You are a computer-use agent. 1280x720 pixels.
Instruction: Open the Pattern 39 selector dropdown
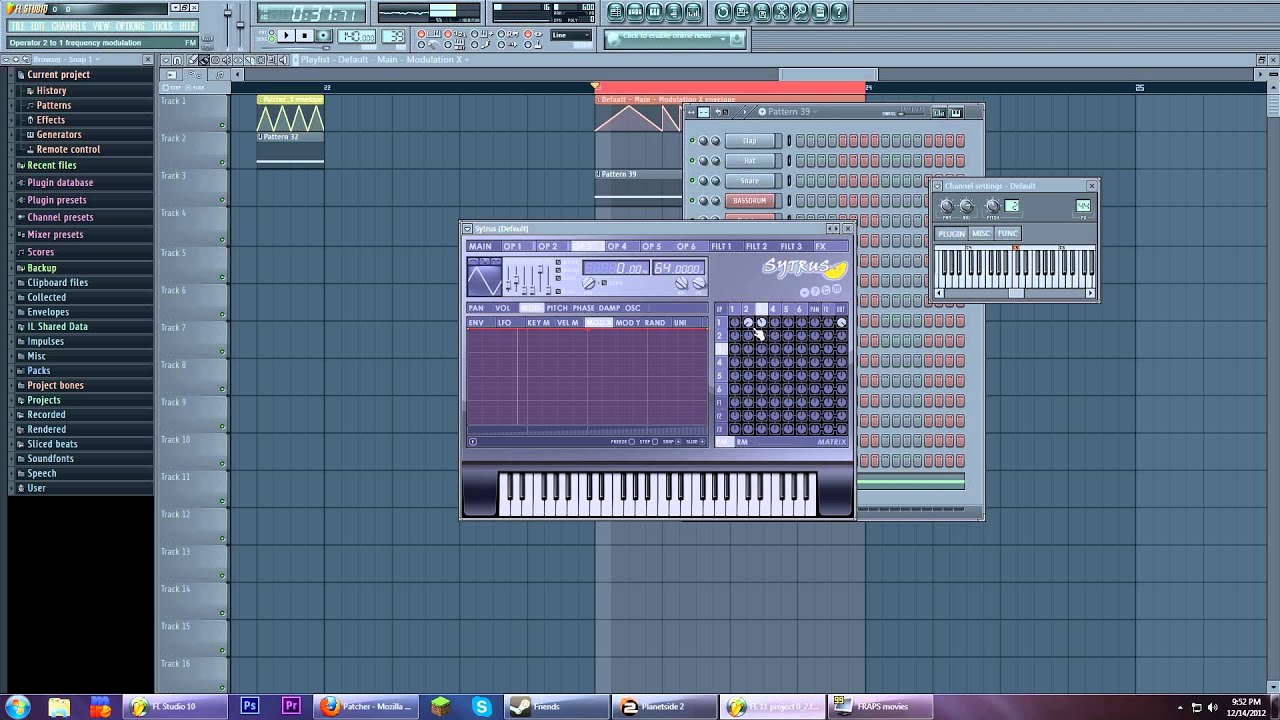[789, 112]
